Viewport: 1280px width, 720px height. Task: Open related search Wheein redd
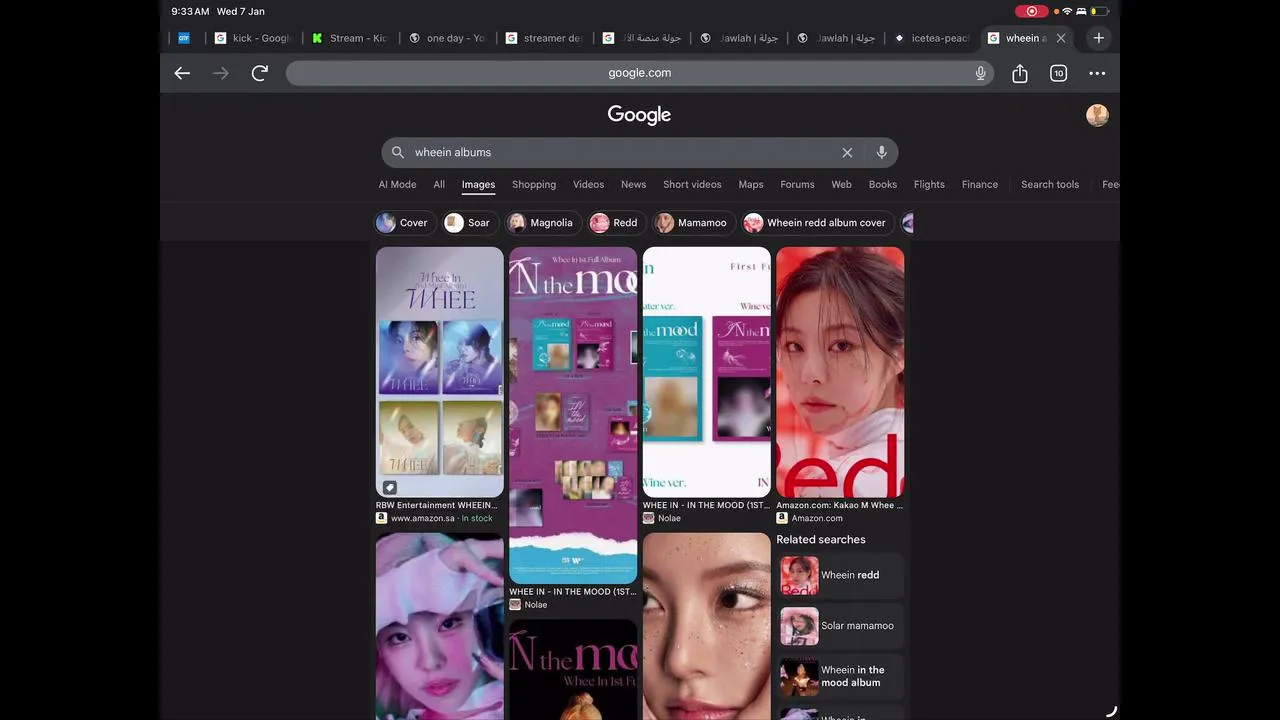click(840, 575)
